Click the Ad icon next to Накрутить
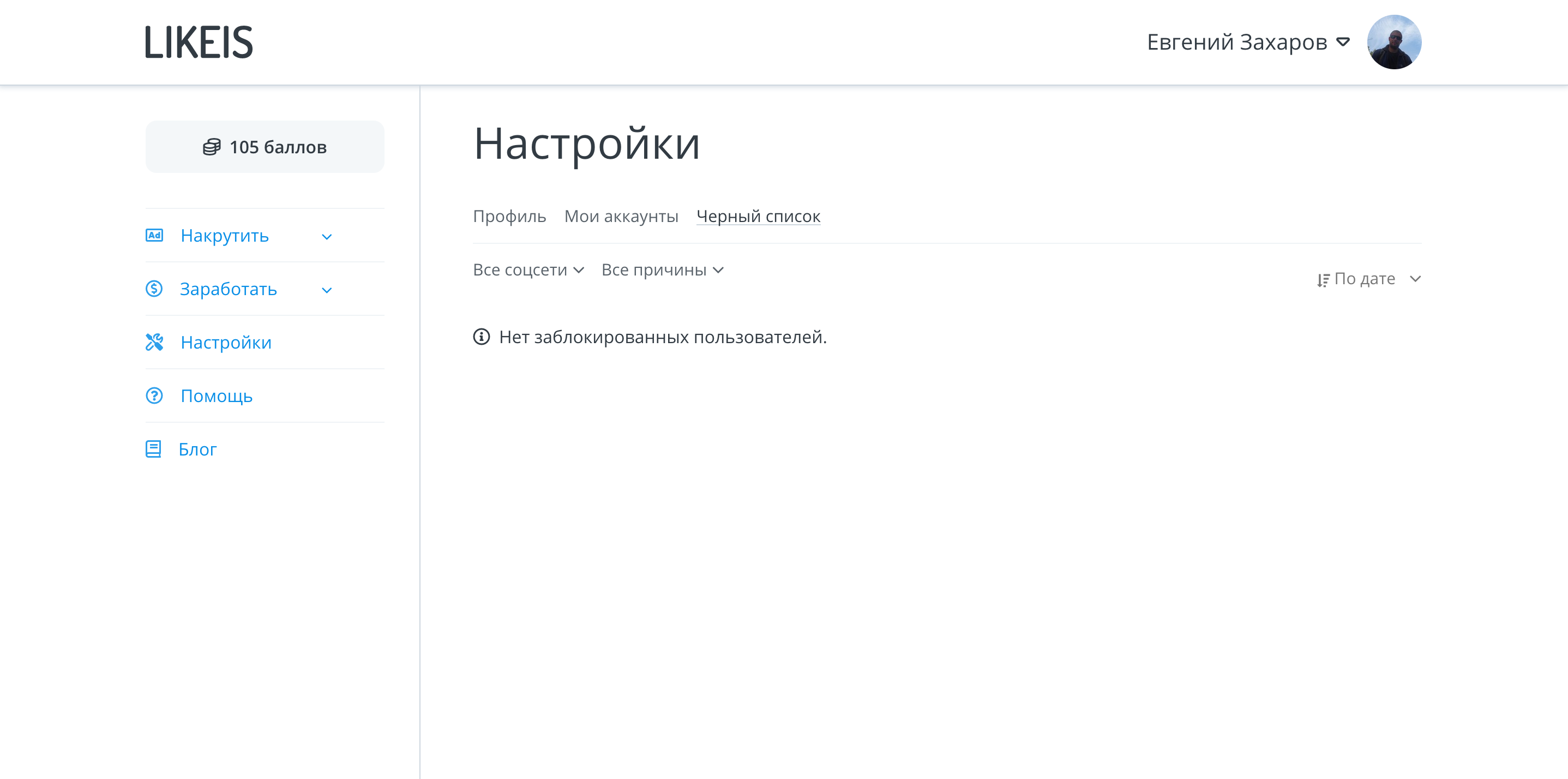 tap(154, 235)
